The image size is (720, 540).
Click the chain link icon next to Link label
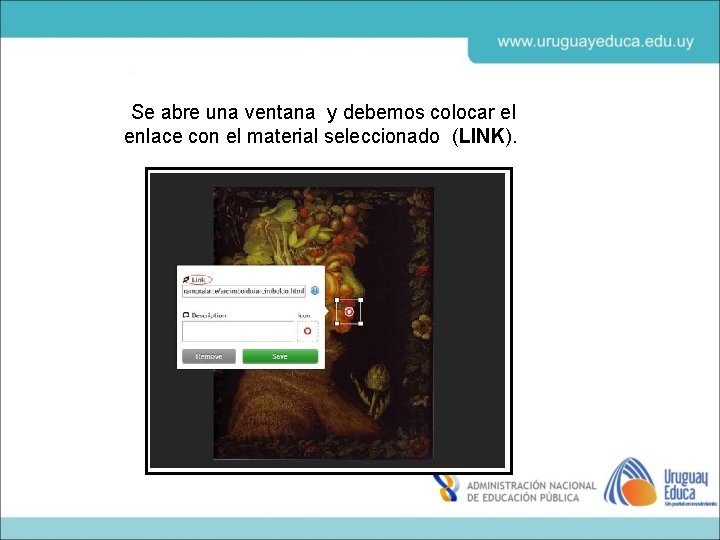click(x=186, y=279)
